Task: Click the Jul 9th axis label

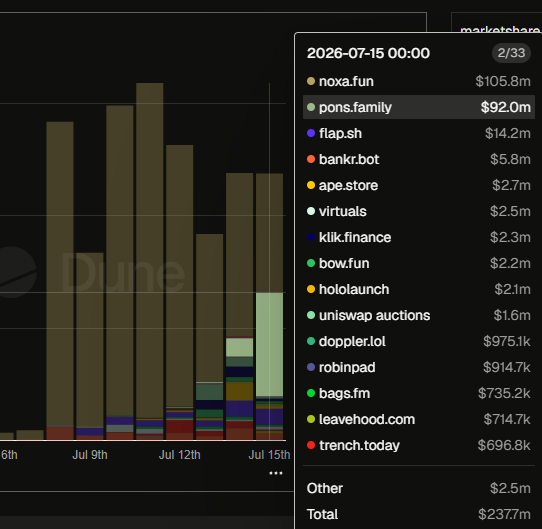Action: point(90,455)
